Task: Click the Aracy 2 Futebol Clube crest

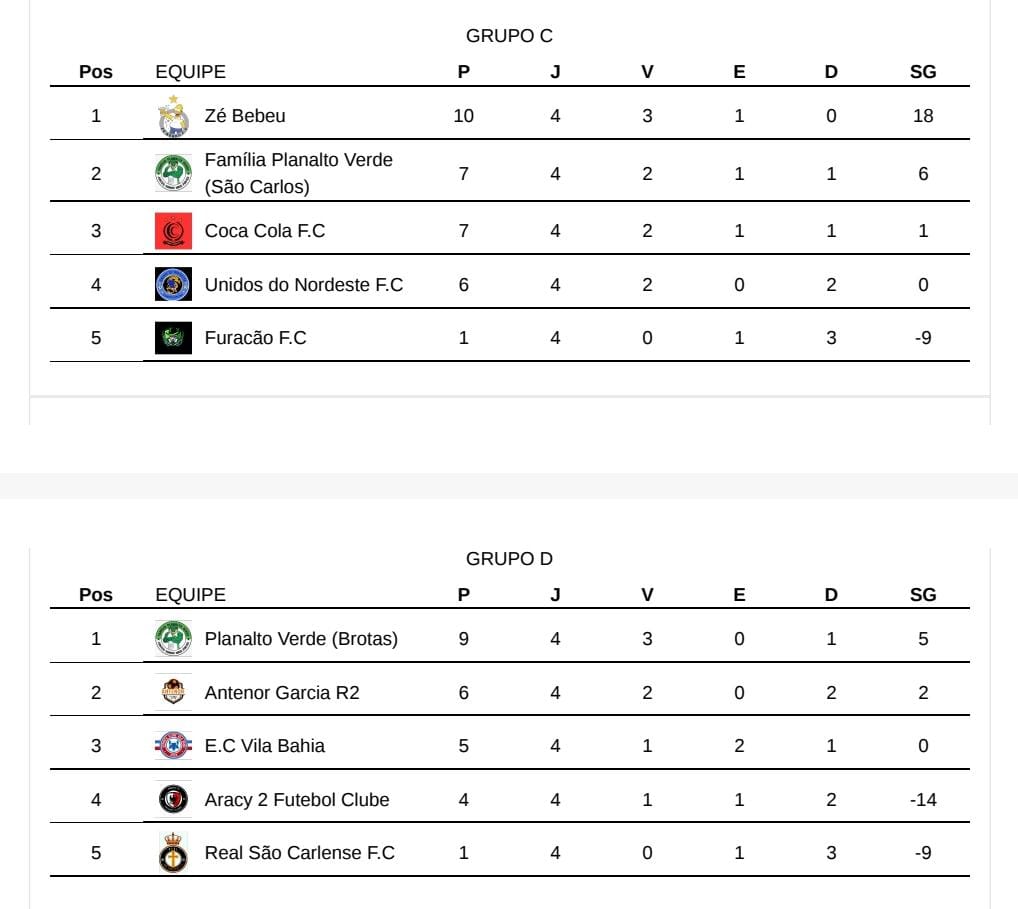Action: 173,799
